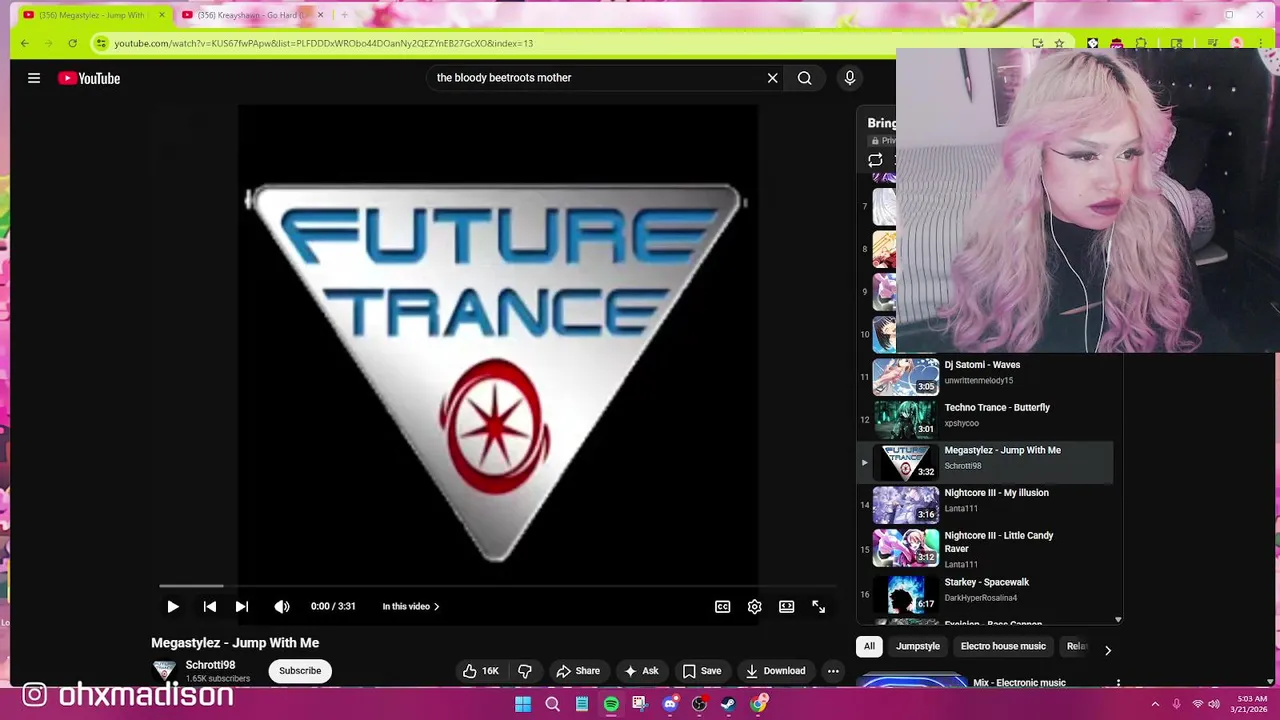Seek on the video progress bar
This screenshot has height=720, width=1280.
pyautogui.click(x=498, y=586)
